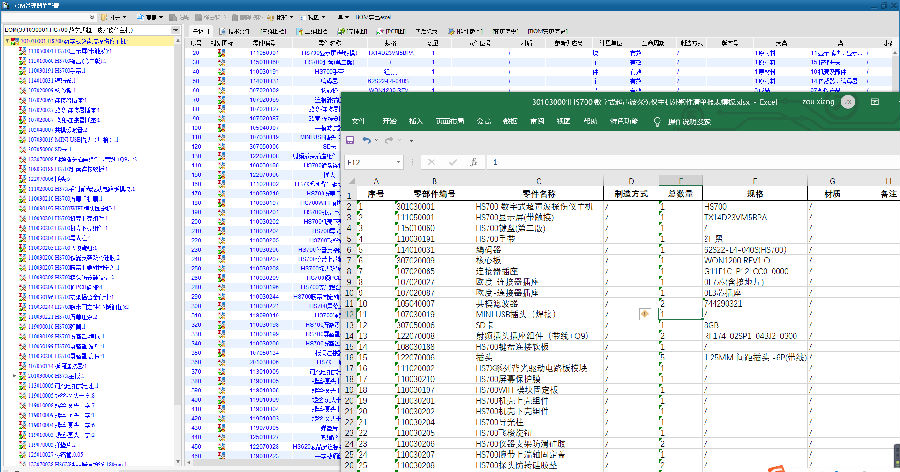Open the 插入 ribbon tab
This screenshot has width=900, height=472.
point(415,121)
